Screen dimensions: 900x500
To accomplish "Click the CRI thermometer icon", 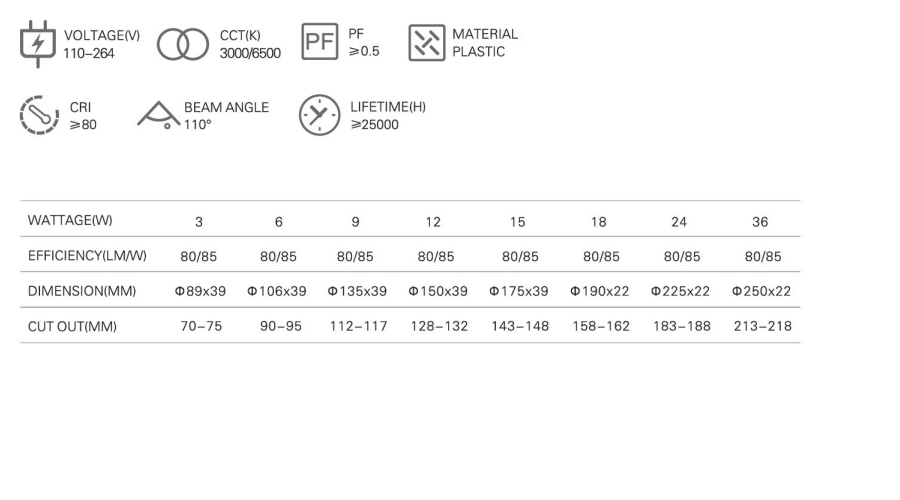I will (39, 116).
